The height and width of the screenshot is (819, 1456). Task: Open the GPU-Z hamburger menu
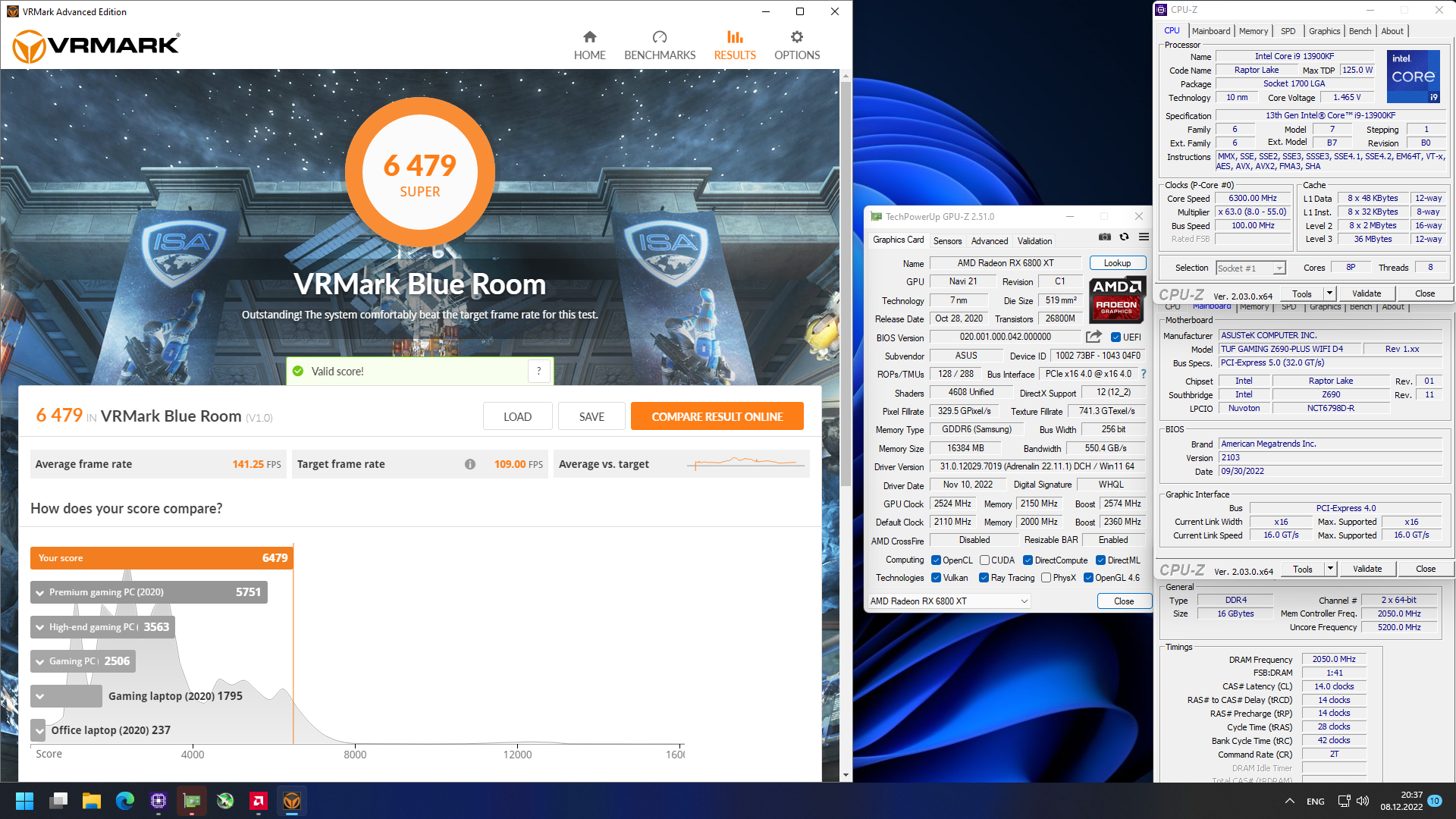[1144, 237]
